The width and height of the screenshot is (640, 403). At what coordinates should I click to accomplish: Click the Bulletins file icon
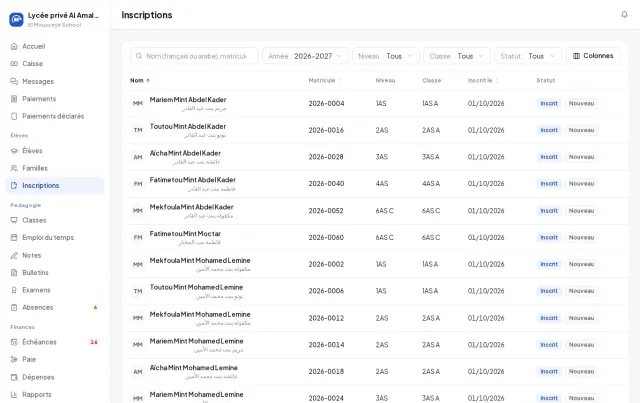click(x=14, y=272)
